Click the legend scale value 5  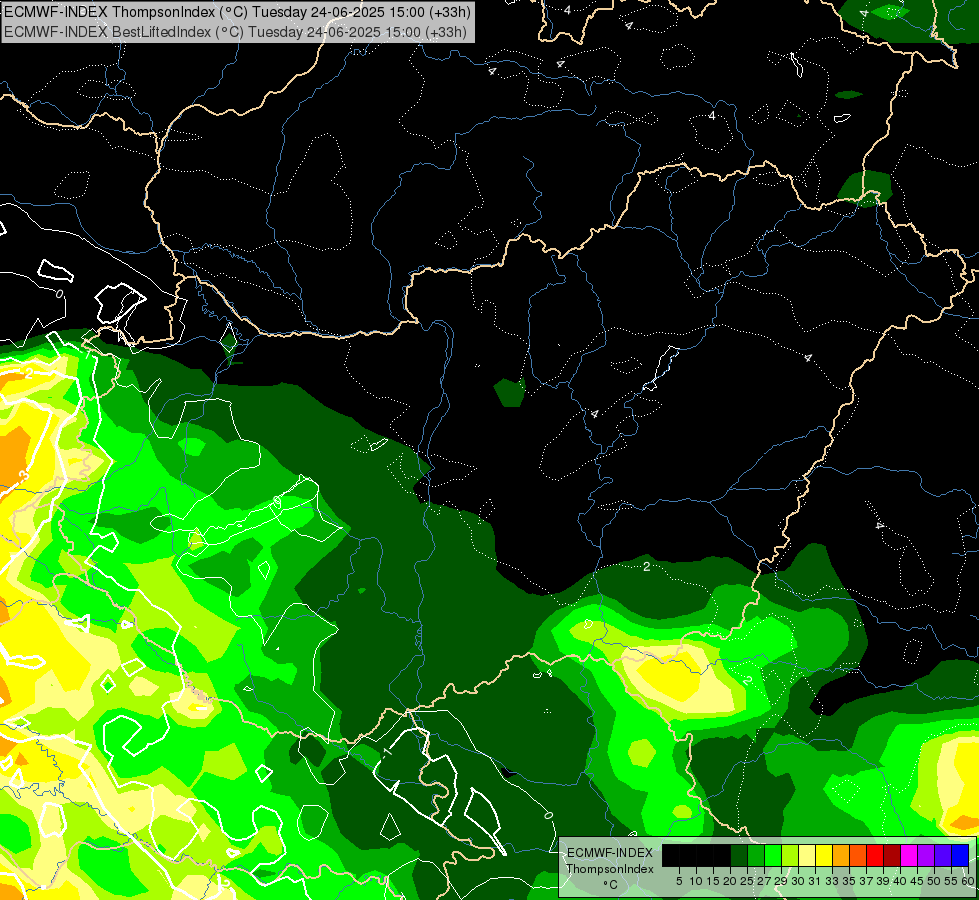tap(679, 881)
